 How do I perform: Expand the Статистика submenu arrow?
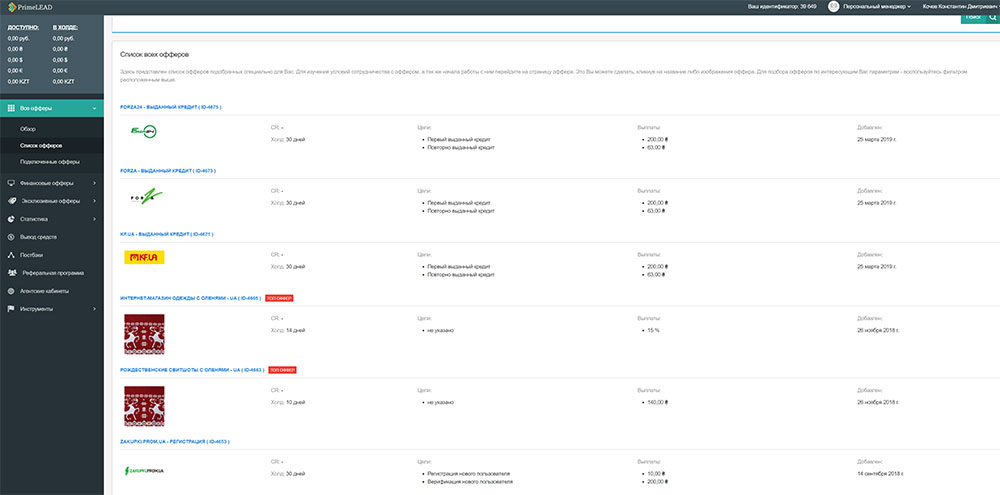click(x=94, y=219)
